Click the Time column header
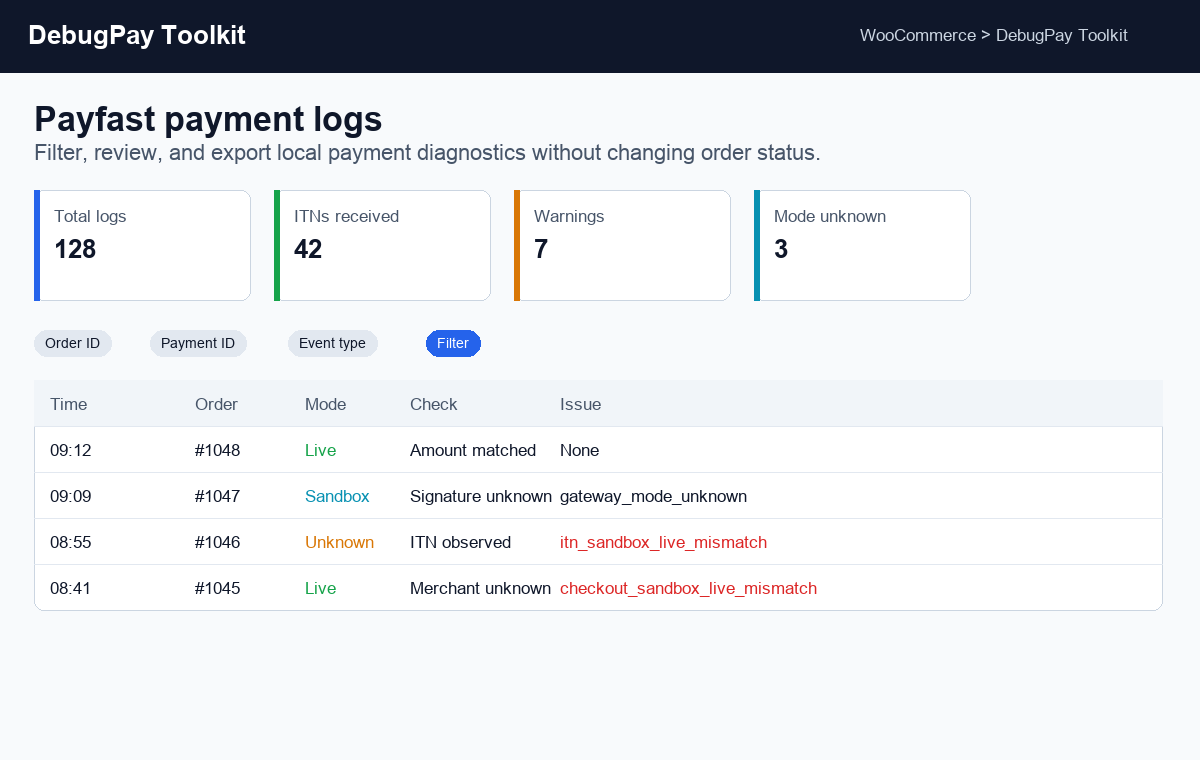 tap(69, 404)
